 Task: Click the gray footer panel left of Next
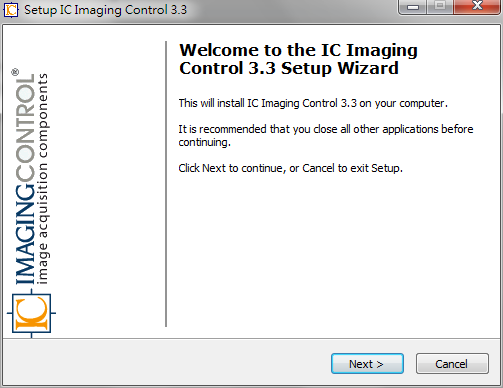click(x=167, y=363)
